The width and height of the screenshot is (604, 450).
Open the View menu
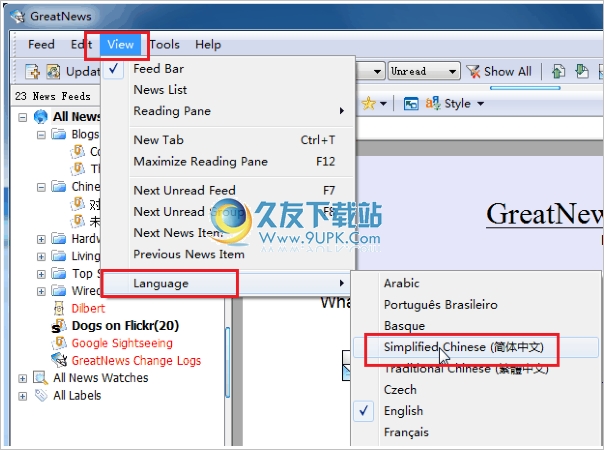pos(120,45)
